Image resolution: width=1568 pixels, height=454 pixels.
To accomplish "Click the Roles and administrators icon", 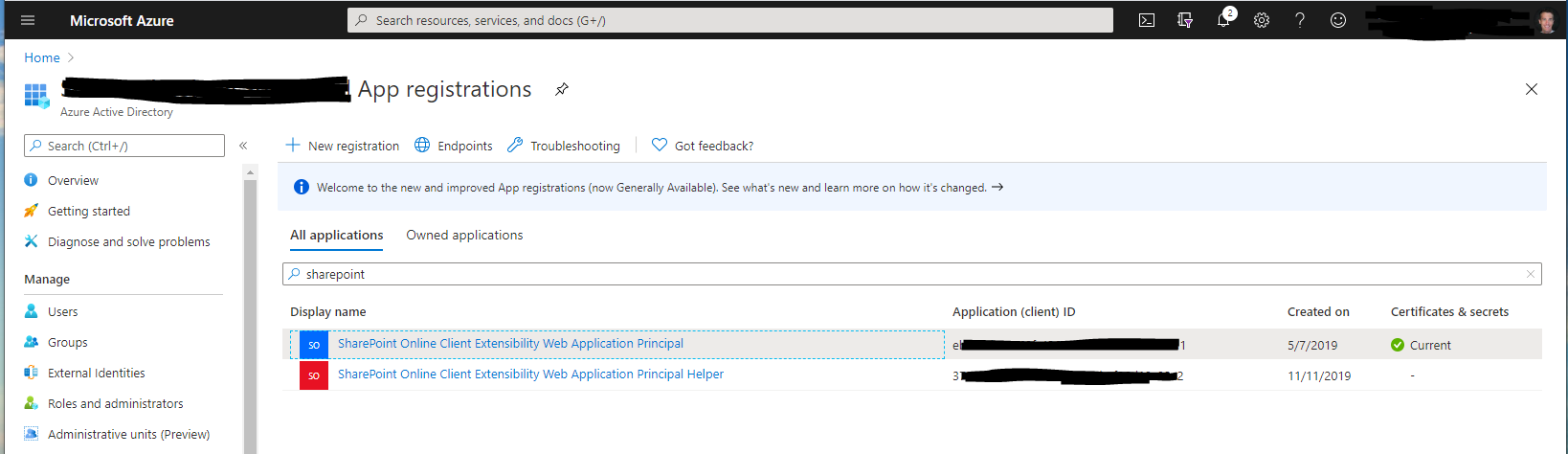I will [x=31, y=403].
